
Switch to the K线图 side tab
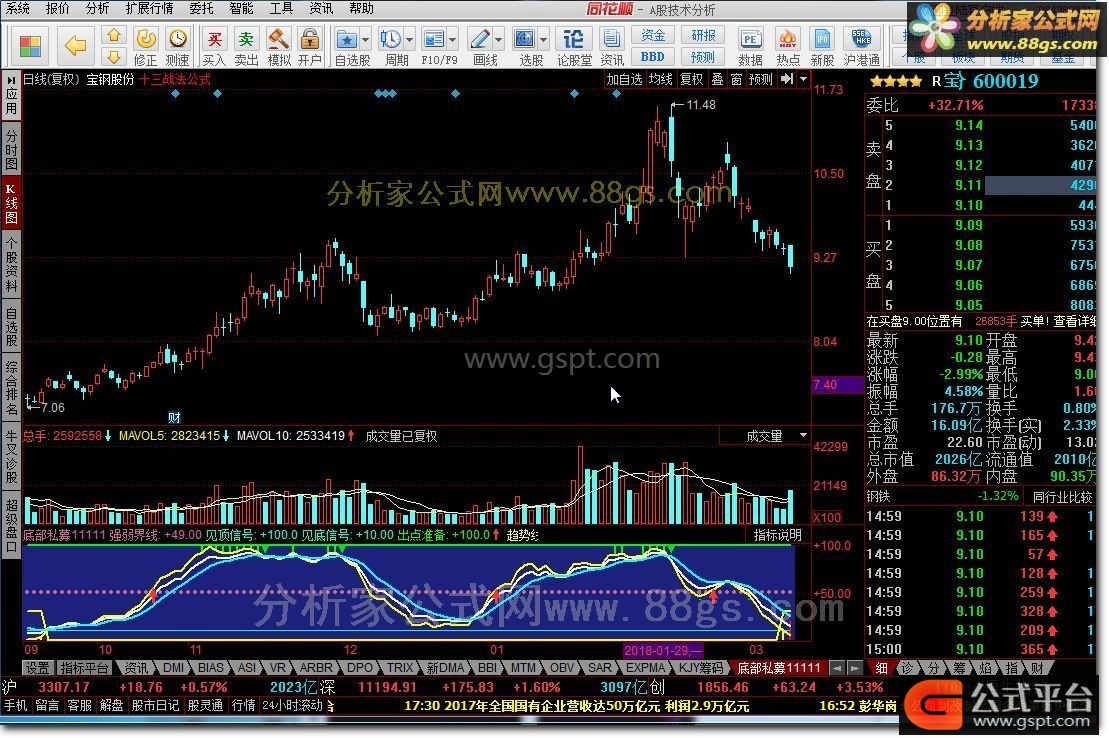pos(11,203)
